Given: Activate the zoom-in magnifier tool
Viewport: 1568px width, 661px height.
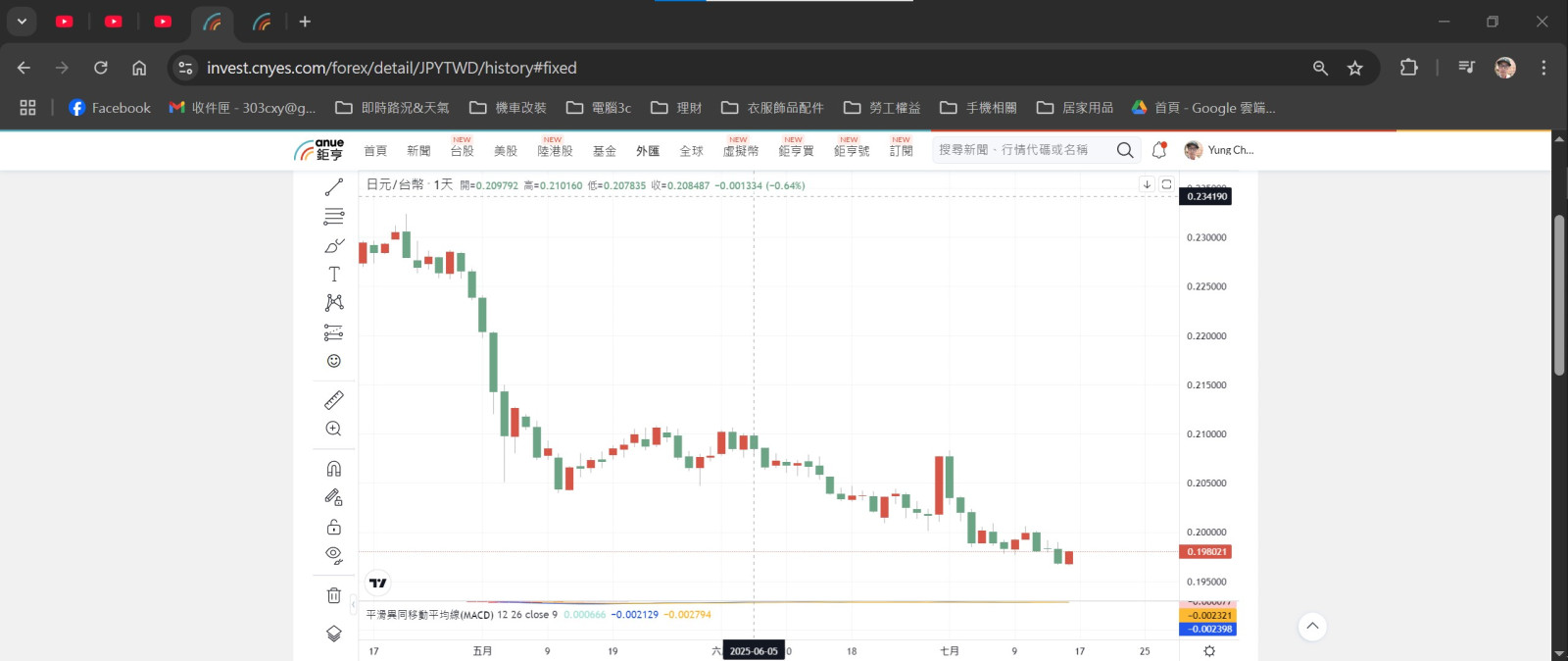Looking at the screenshot, I should click(x=334, y=429).
